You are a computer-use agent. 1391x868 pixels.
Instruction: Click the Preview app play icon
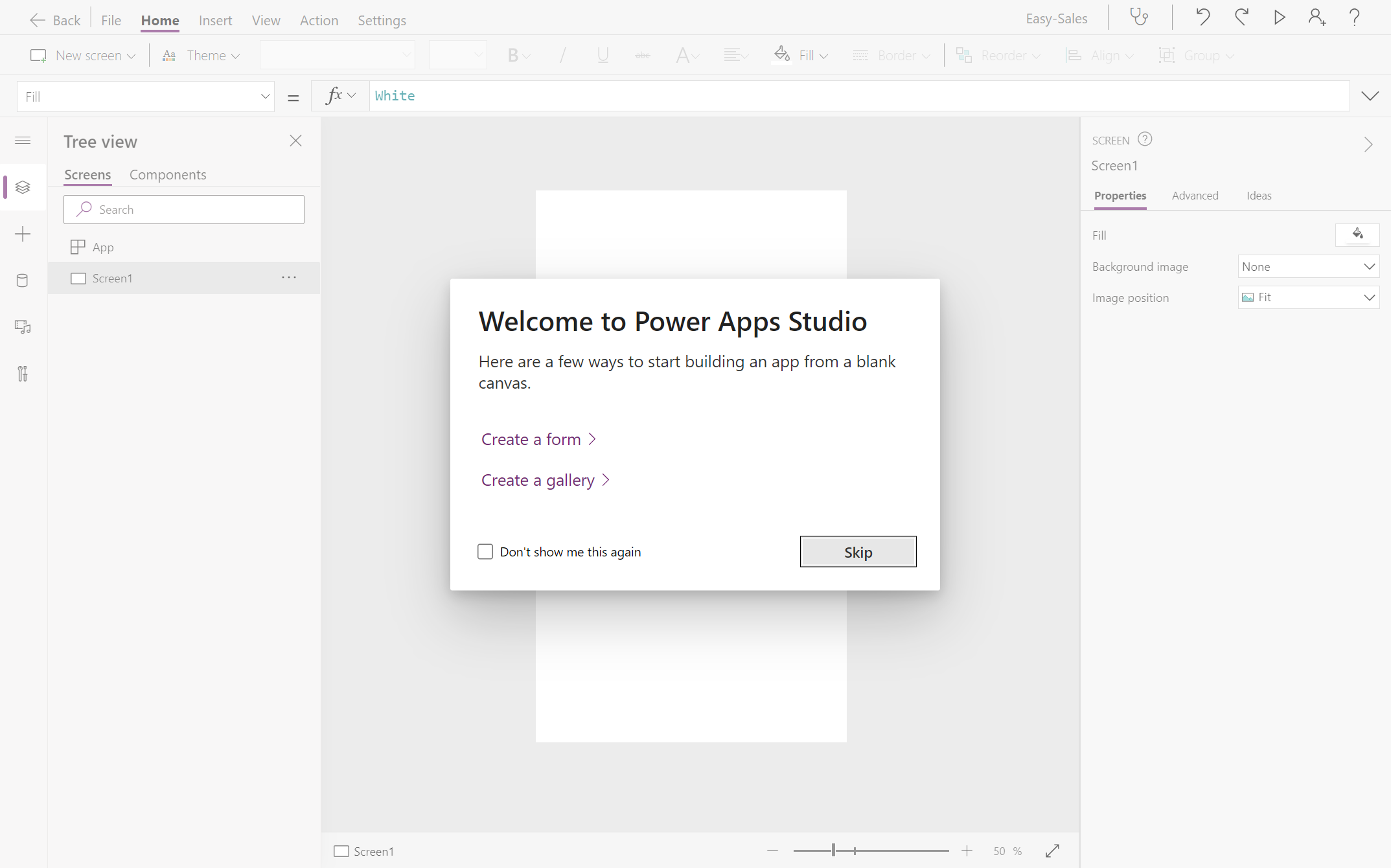point(1279,17)
